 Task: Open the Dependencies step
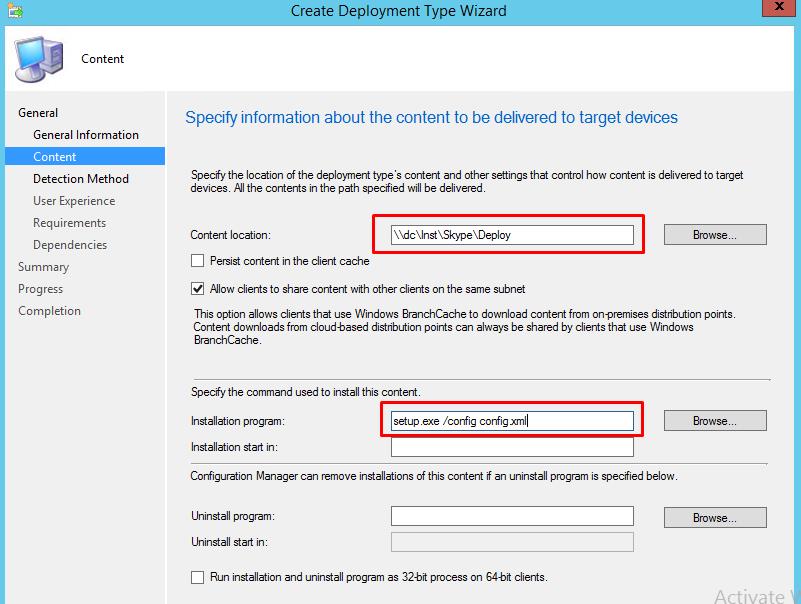point(70,245)
